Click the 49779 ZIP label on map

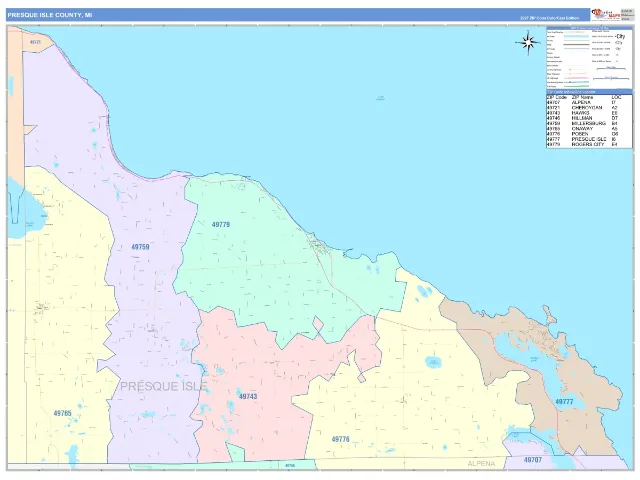(221, 224)
